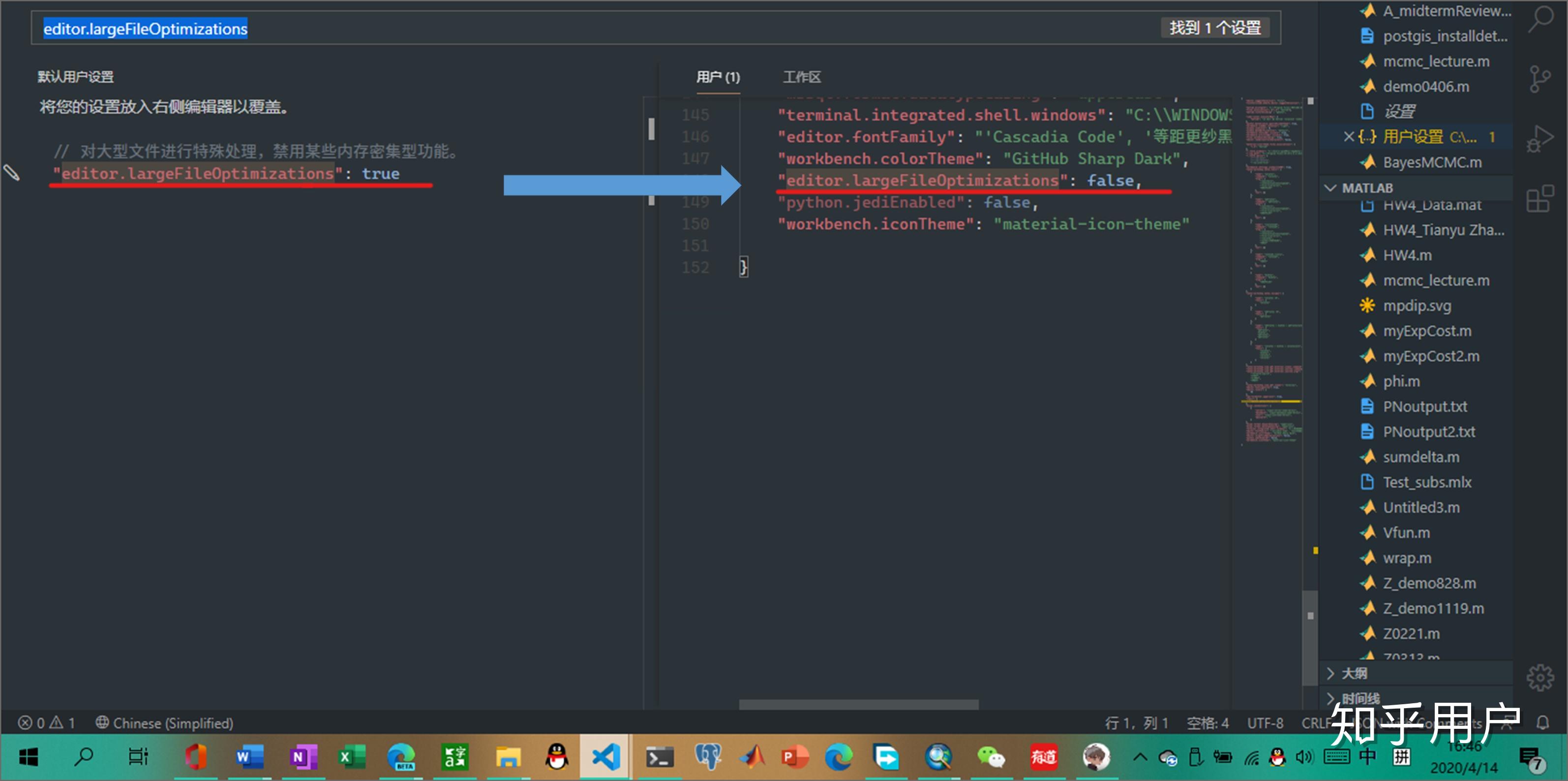This screenshot has height=781, width=1568.
Task: Launch pgAdmin from the taskbar
Action: [x=708, y=757]
